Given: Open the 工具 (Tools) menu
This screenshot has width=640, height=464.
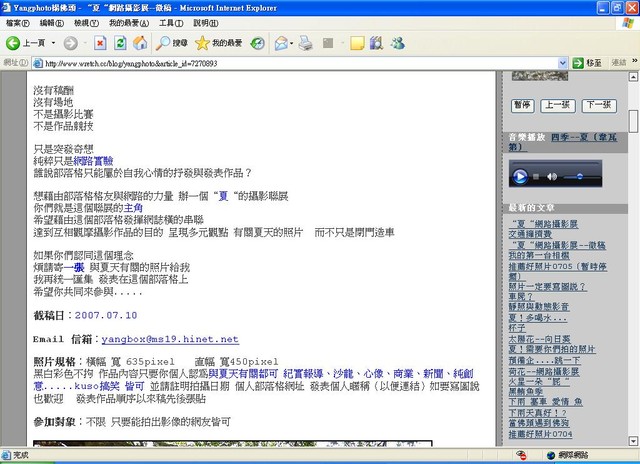Looking at the screenshot, I should [x=171, y=23].
